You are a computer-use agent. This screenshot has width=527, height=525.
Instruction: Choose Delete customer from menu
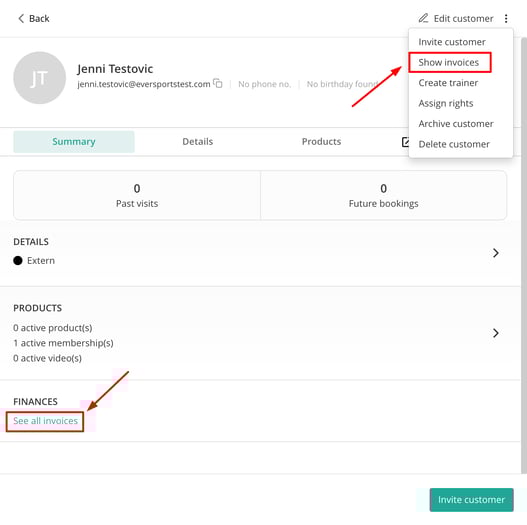click(x=454, y=145)
